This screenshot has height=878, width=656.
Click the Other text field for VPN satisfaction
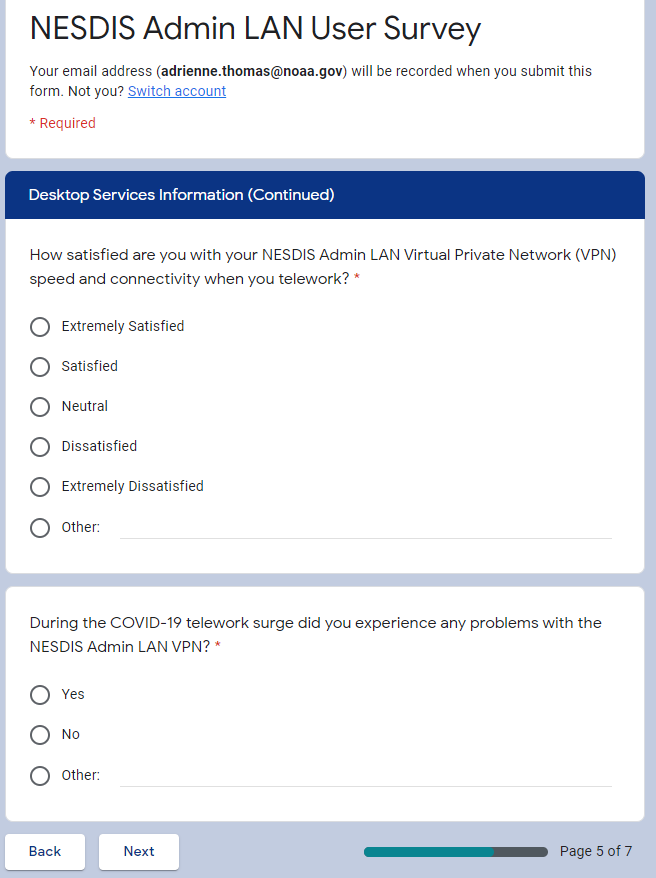pyautogui.click(x=365, y=527)
